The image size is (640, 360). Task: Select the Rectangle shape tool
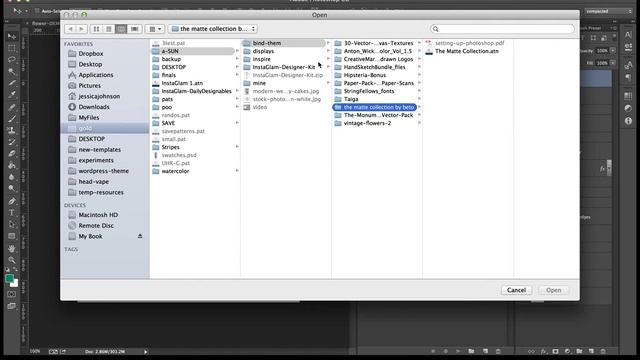[x=12, y=236]
